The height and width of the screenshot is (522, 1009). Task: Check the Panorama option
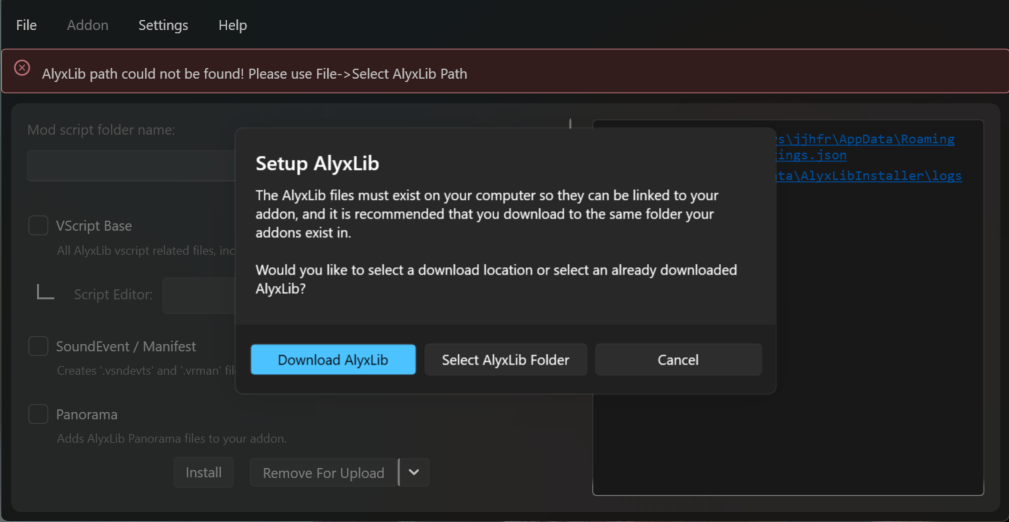(38, 414)
